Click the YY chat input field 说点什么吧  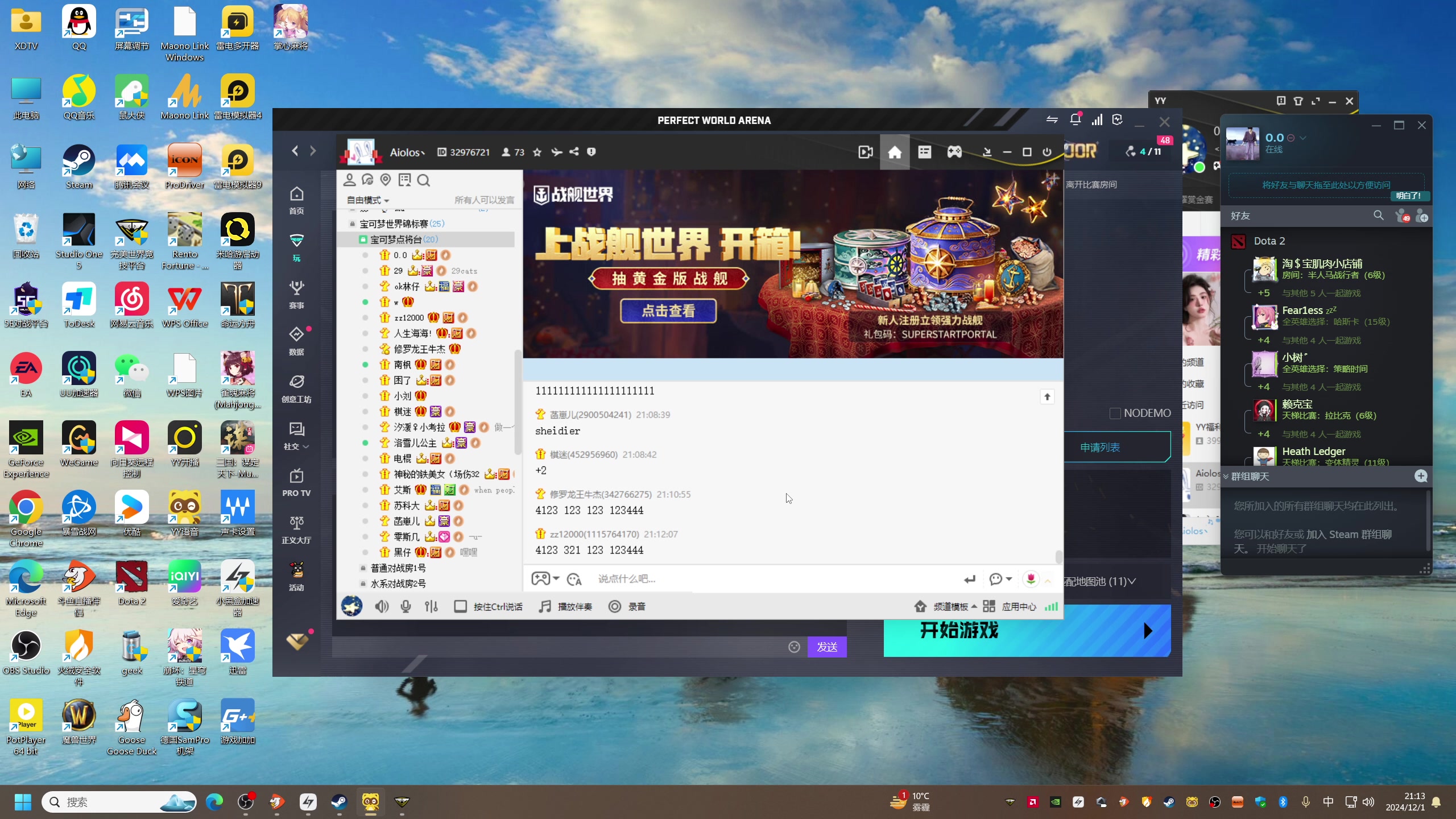pos(773,579)
